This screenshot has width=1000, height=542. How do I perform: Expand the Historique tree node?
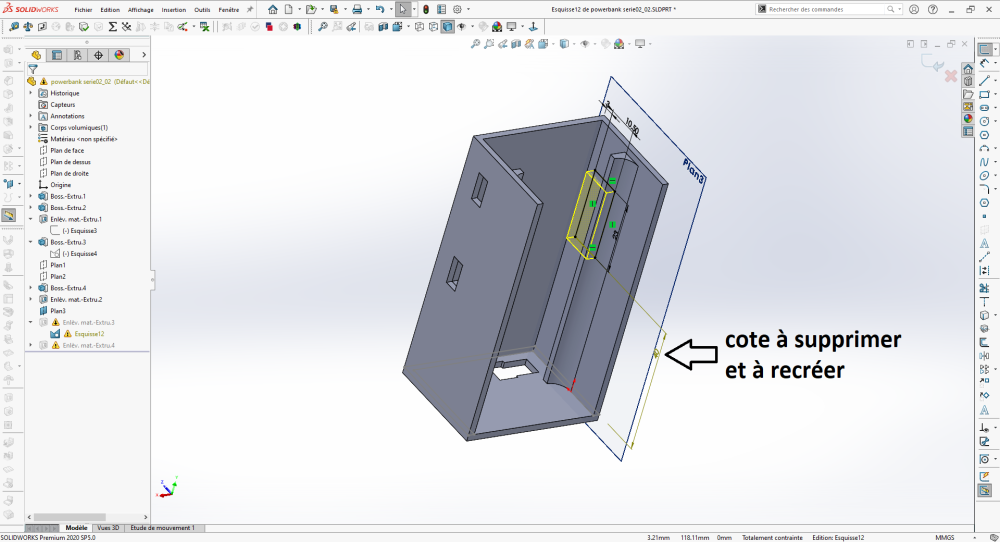pyautogui.click(x=31, y=93)
